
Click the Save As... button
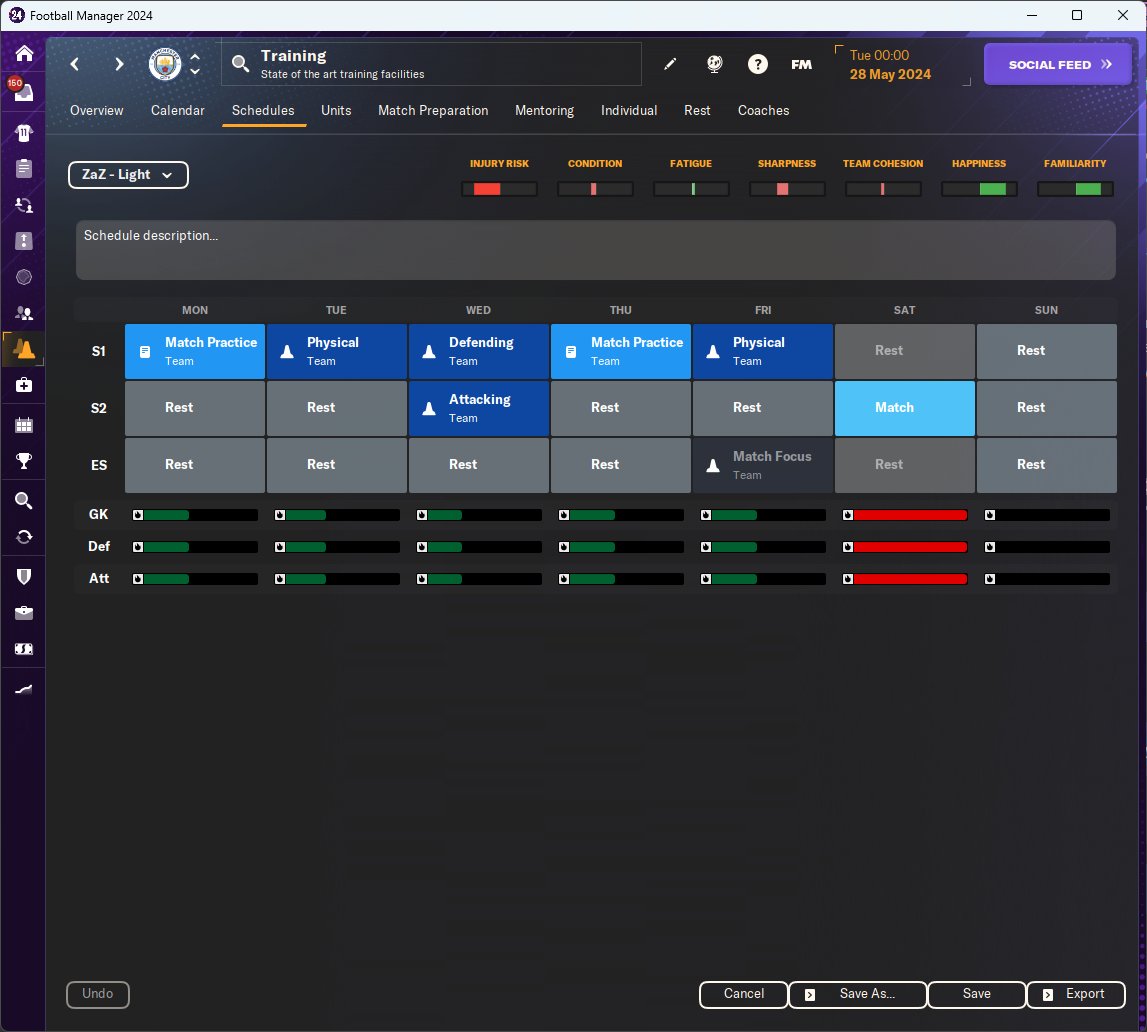pos(857,994)
